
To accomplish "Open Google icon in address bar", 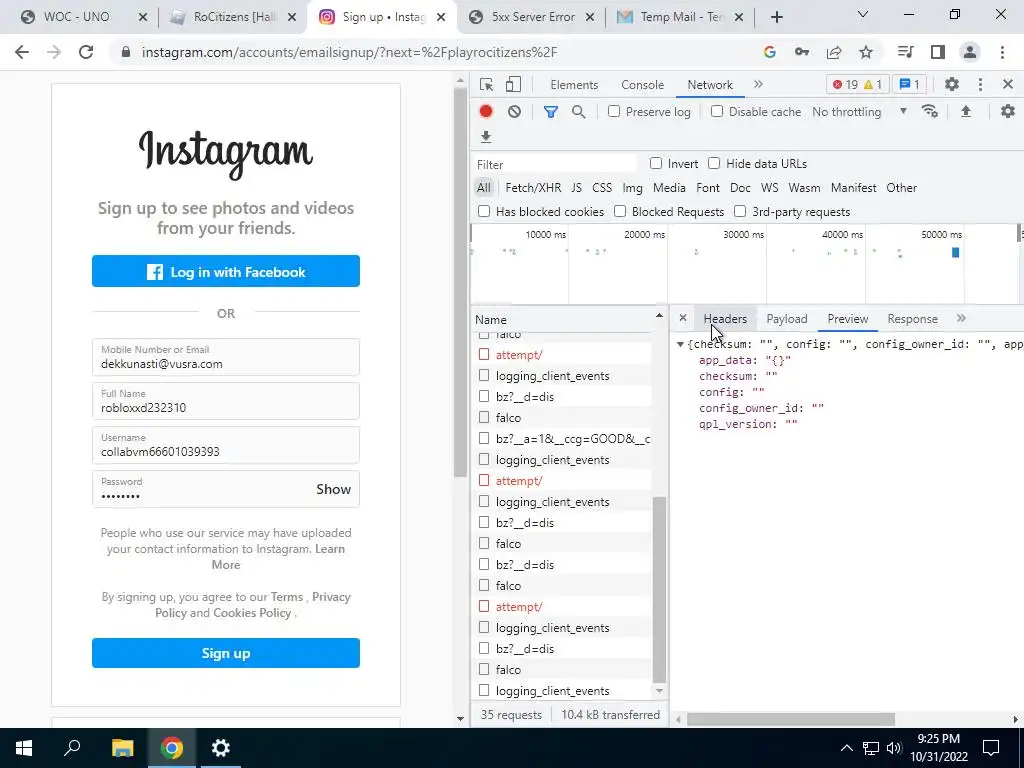I will pos(770,52).
